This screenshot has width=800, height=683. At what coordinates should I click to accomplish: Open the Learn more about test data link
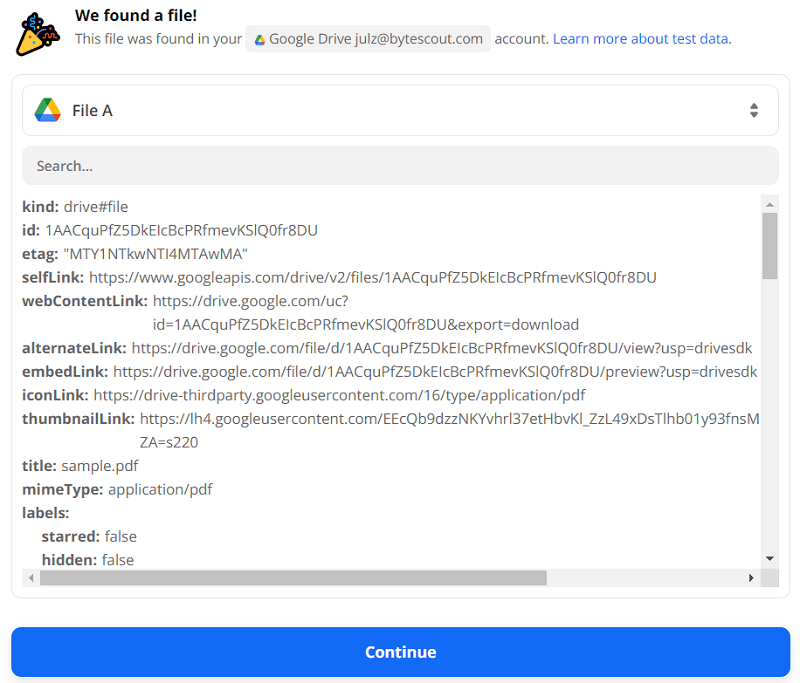coord(641,39)
